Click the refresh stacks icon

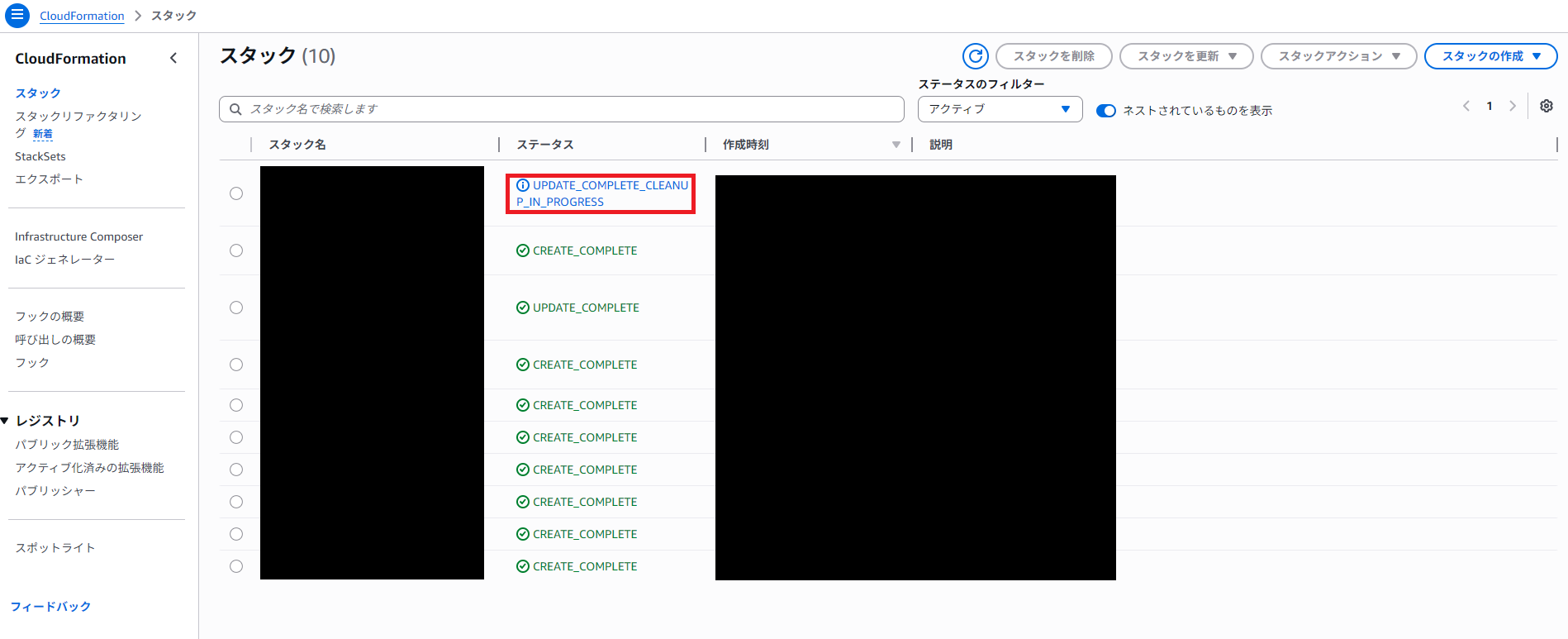[x=975, y=56]
